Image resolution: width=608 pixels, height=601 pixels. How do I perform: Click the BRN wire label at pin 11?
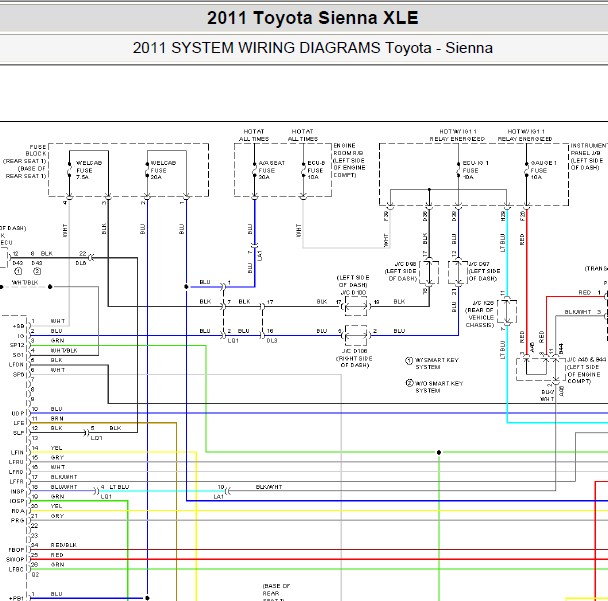[x=57, y=418]
